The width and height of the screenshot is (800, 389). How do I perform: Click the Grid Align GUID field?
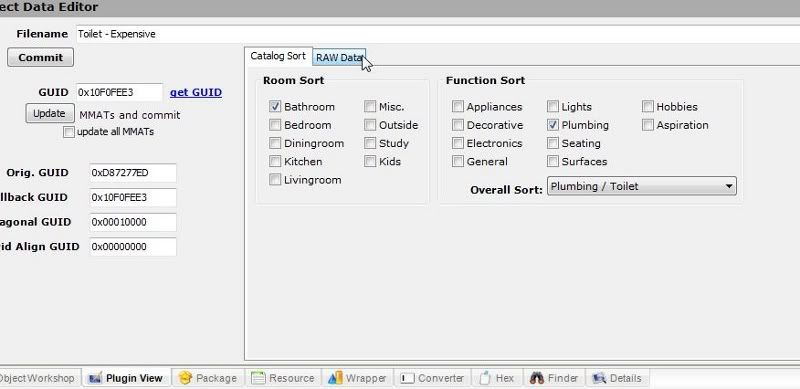point(133,247)
